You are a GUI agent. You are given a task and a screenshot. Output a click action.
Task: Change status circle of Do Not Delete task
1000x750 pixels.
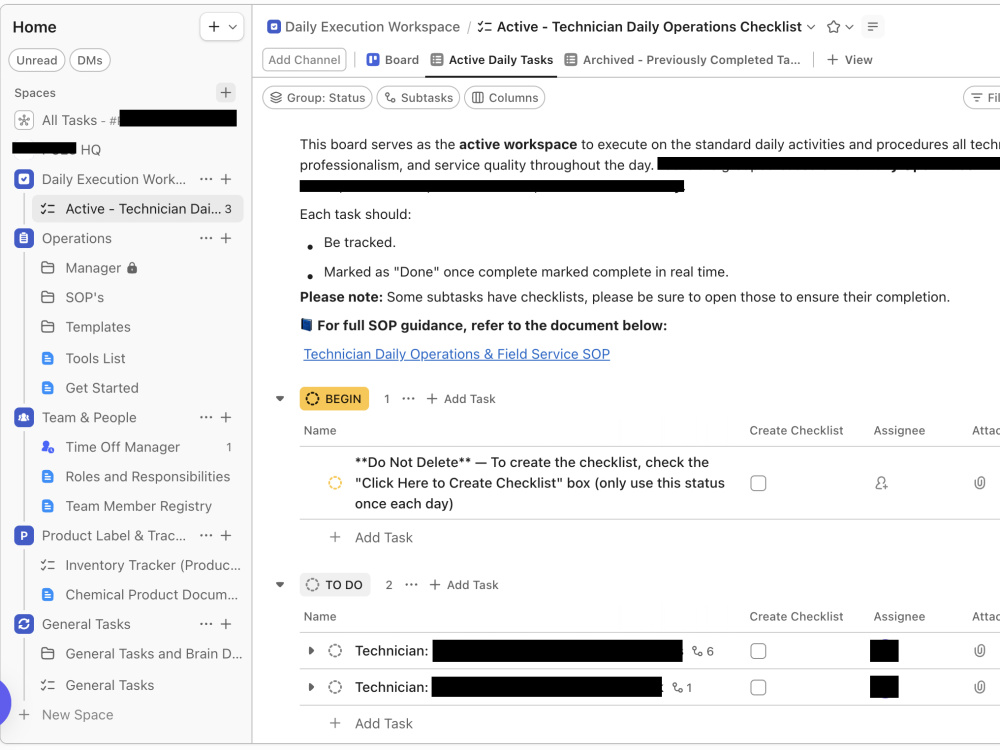coord(335,483)
